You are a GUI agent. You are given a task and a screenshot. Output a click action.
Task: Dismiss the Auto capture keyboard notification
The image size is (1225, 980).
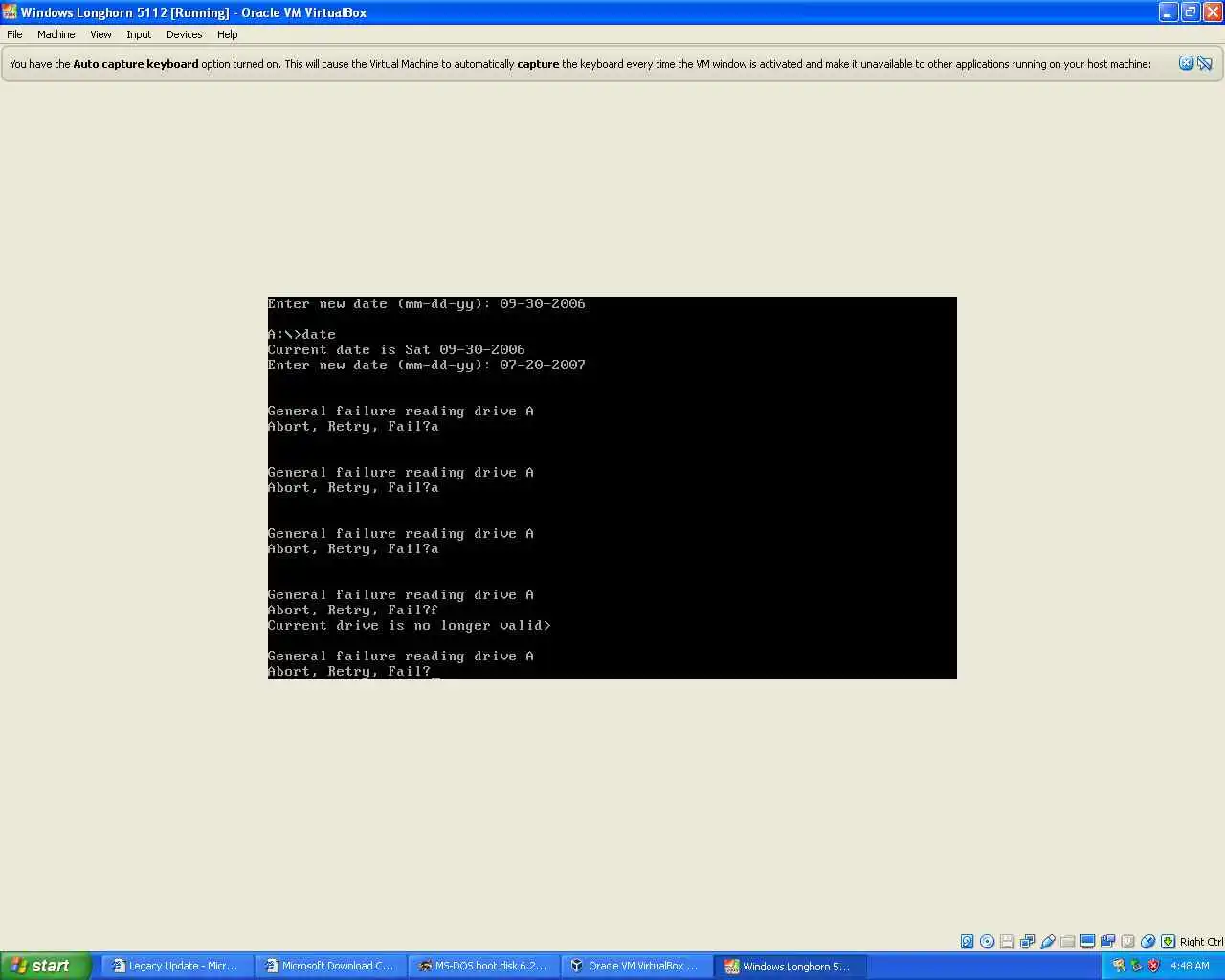(1186, 63)
